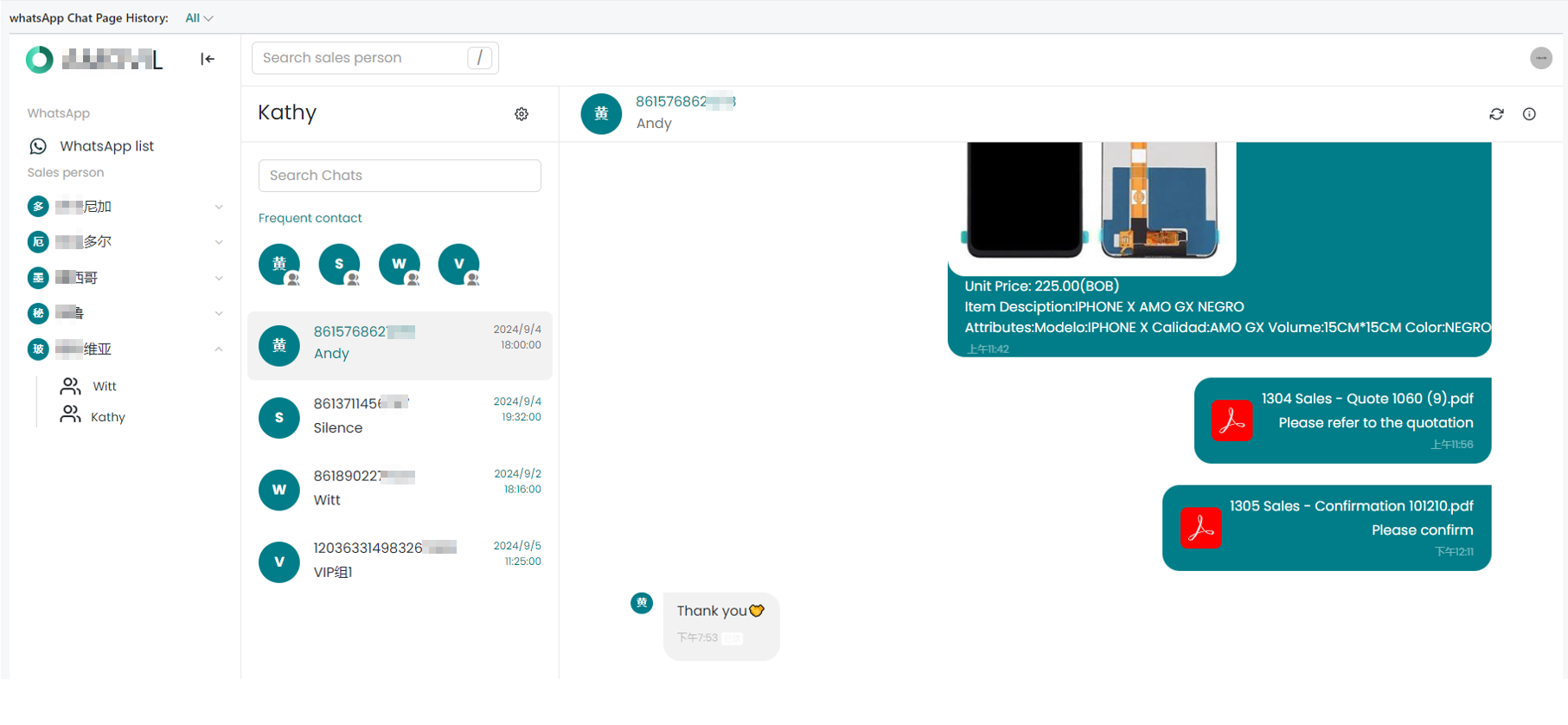Expand the first sales person group

[x=219, y=207]
